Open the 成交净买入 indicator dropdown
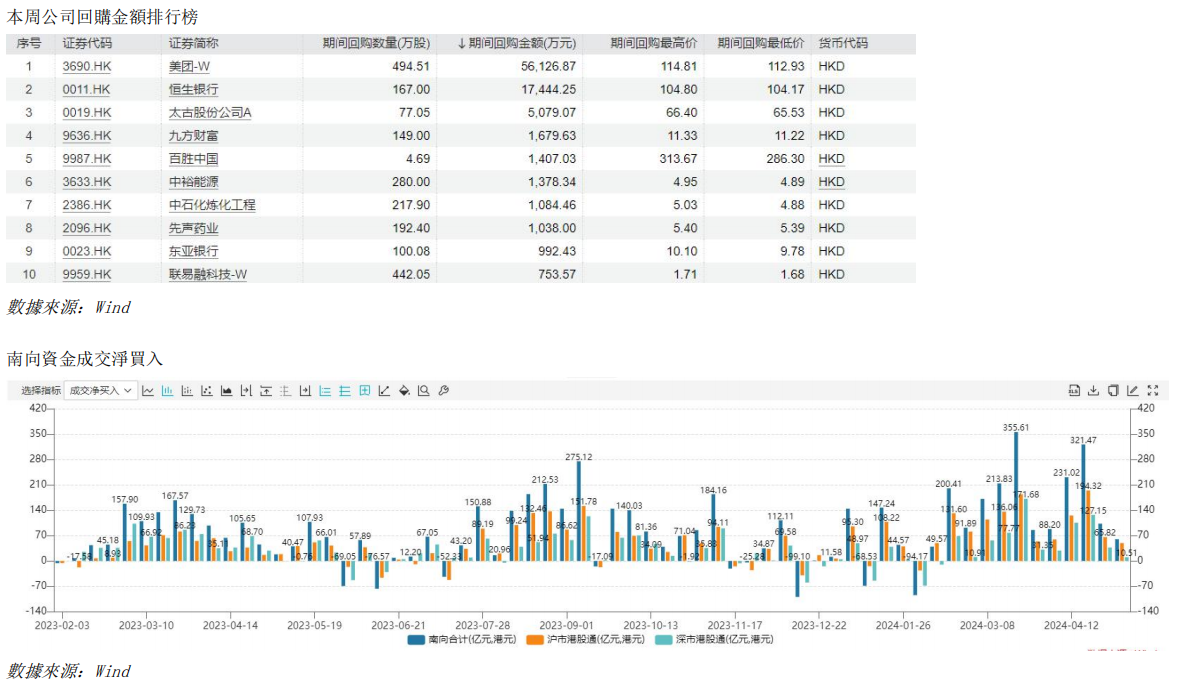1179x700 pixels. click(x=101, y=391)
